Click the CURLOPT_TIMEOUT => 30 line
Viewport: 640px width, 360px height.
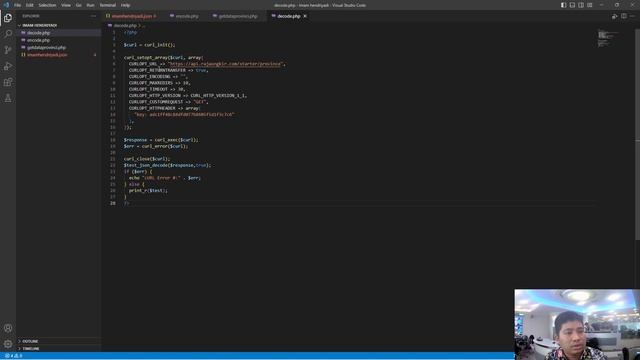coord(157,89)
